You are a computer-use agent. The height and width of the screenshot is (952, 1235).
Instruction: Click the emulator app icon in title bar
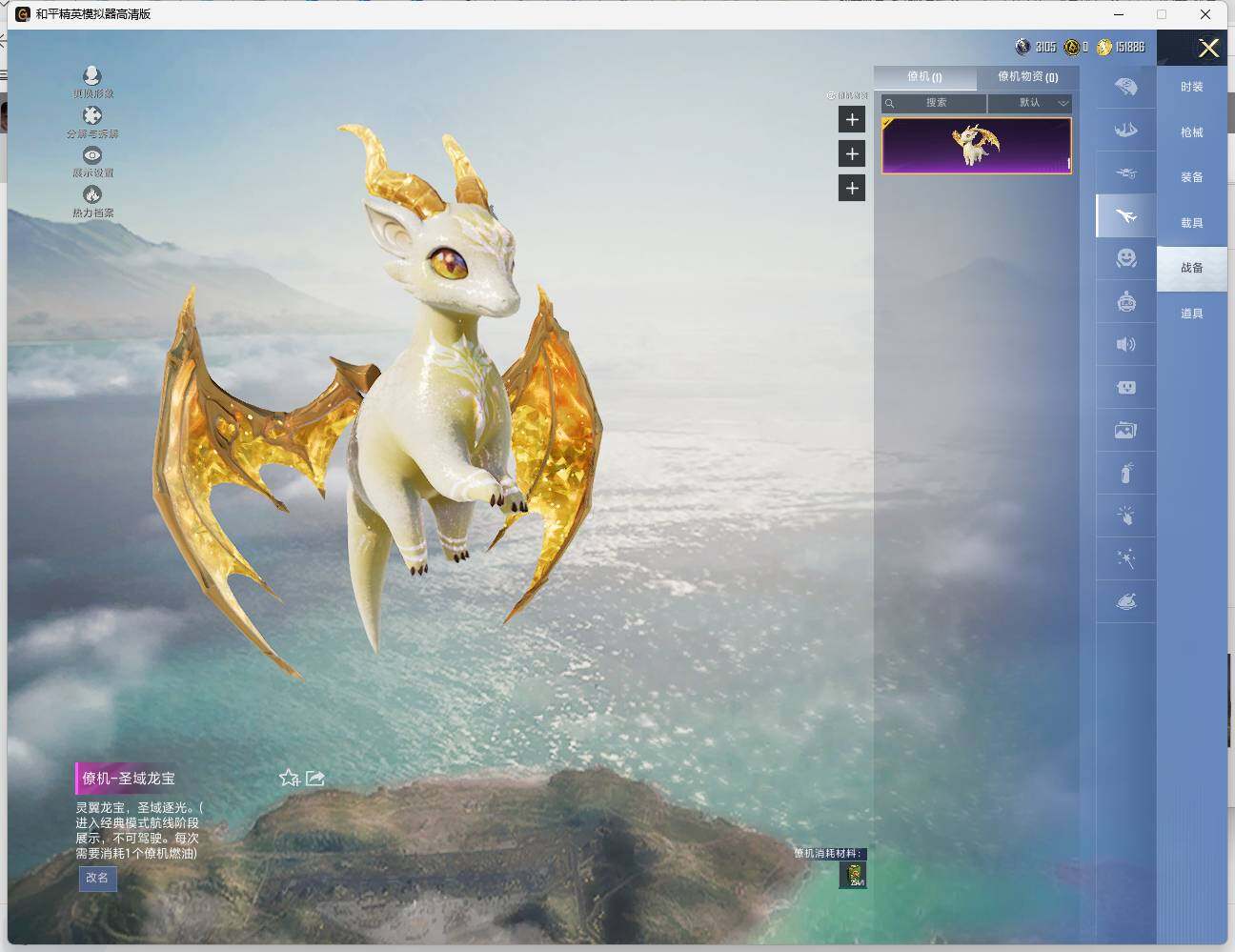click(x=22, y=14)
